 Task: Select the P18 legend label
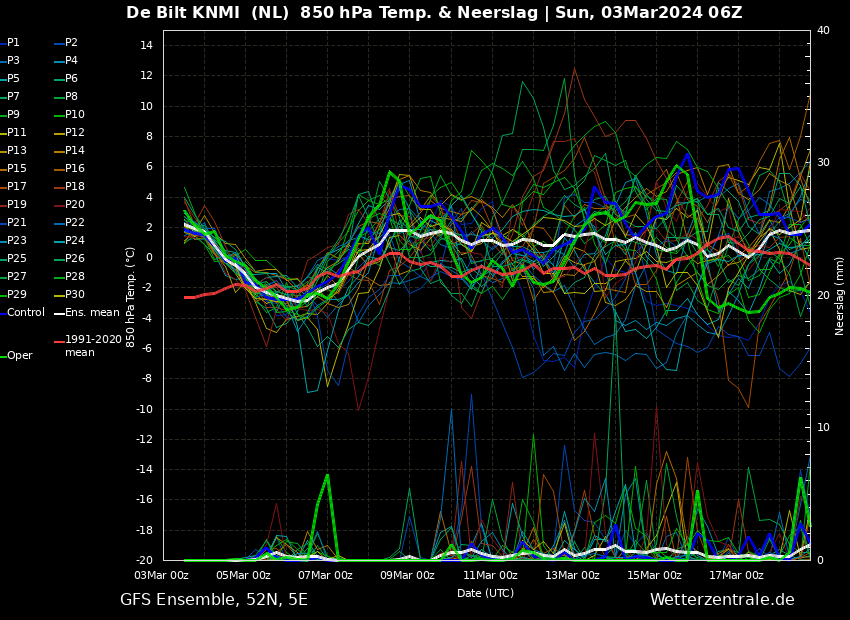pyautogui.click(x=69, y=186)
